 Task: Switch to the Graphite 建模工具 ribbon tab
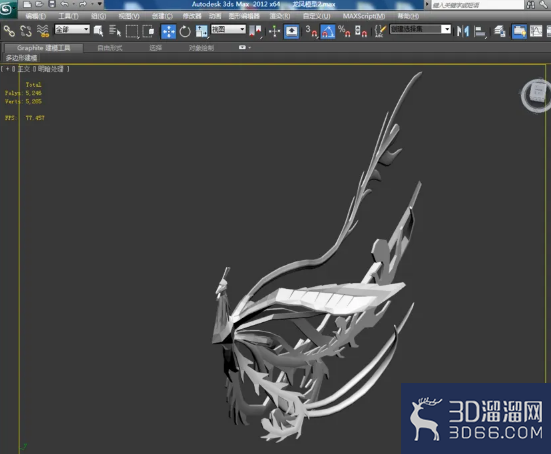pyautogui.click(x=43, y=48)
